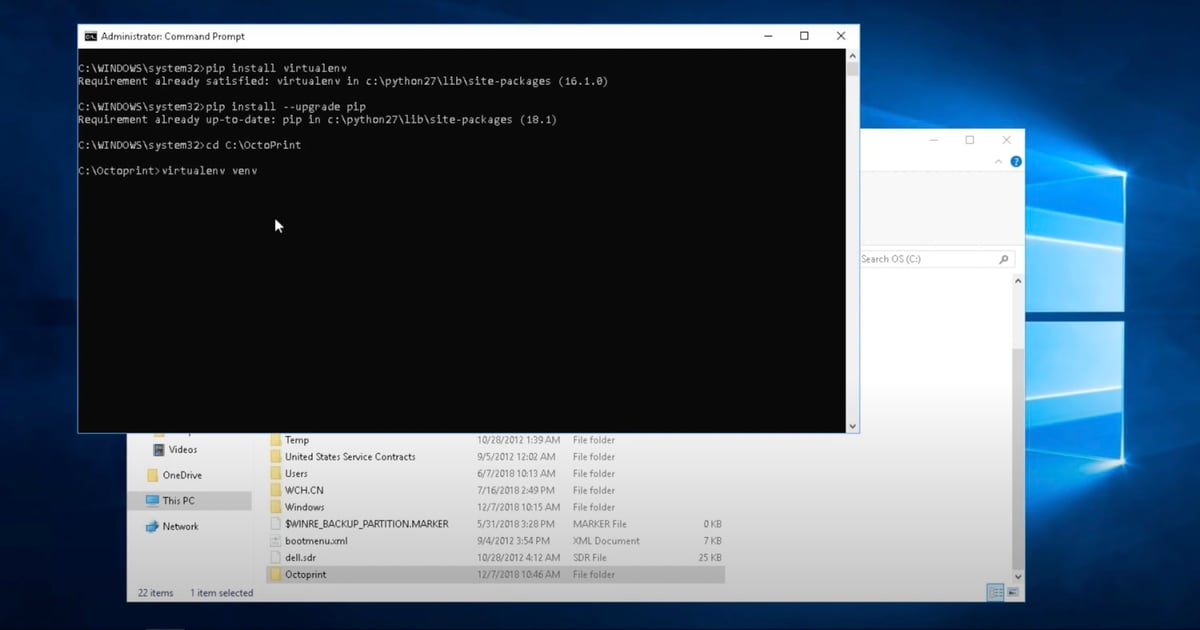This screenshot has height=630, width=1200.
Task: Select the dell.sdr file
Action: (301, 558)
